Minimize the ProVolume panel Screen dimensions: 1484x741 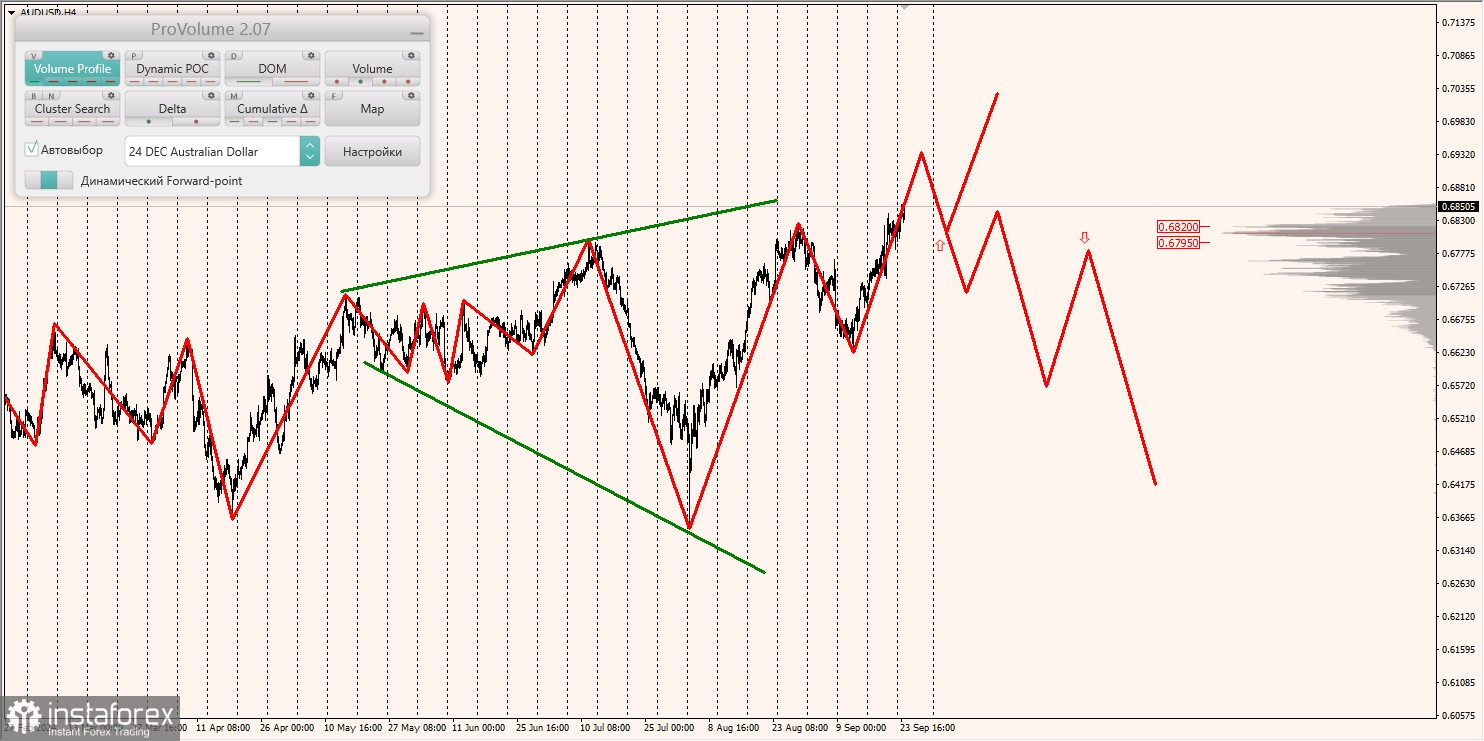point(416,33)
